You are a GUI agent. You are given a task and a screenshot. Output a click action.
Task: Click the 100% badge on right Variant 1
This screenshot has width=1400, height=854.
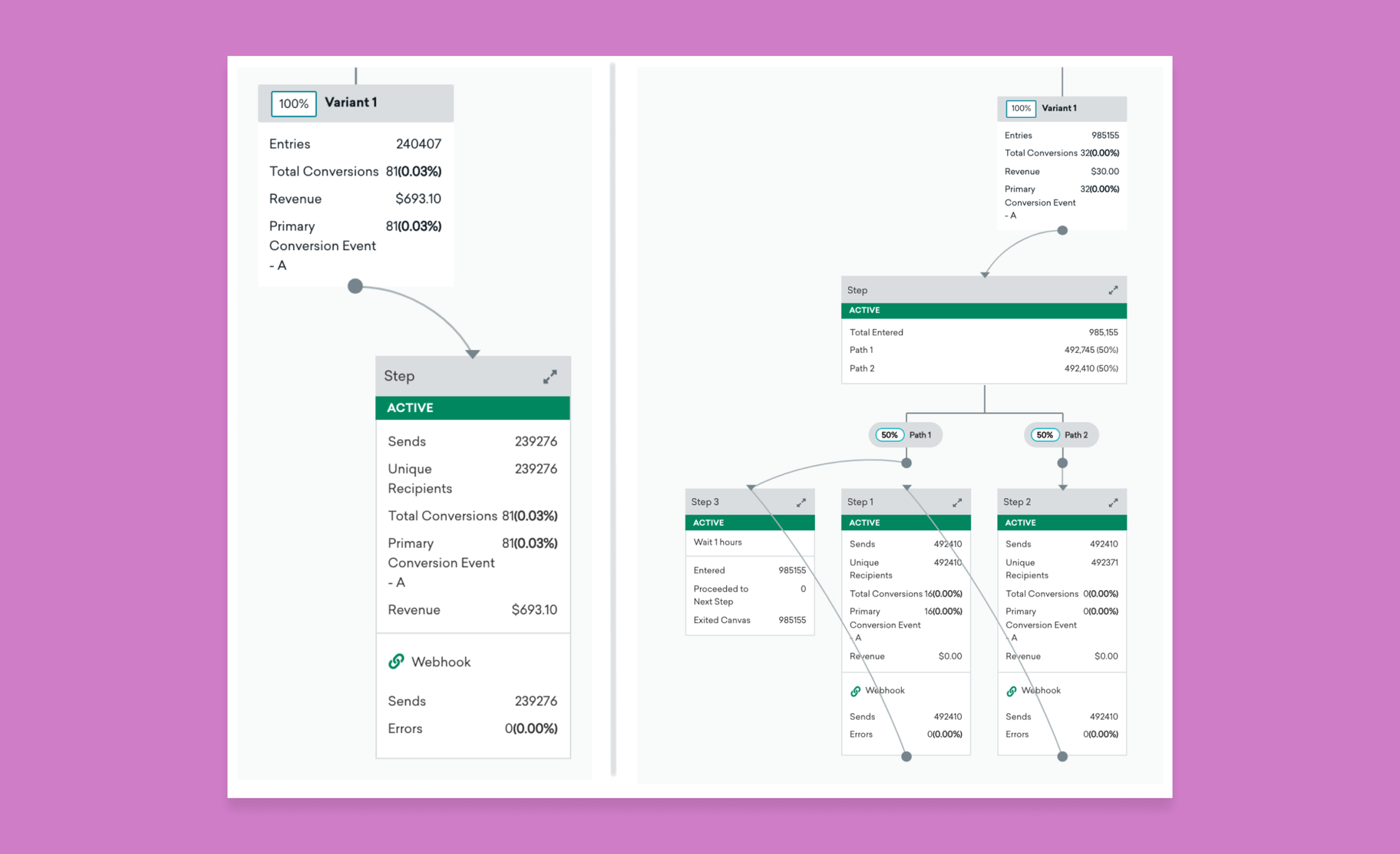pyautogui.click(x=1020, y=109)
